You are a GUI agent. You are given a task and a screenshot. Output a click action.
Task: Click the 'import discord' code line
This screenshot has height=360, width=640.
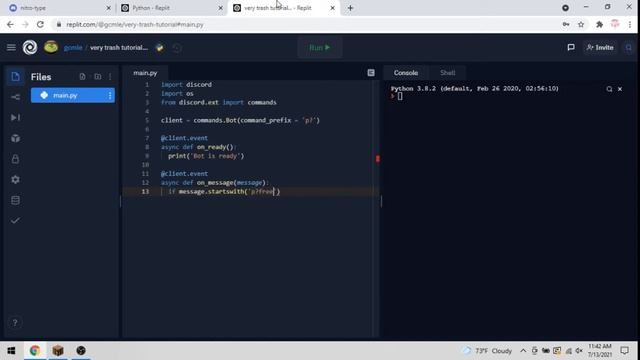point(186,84)
